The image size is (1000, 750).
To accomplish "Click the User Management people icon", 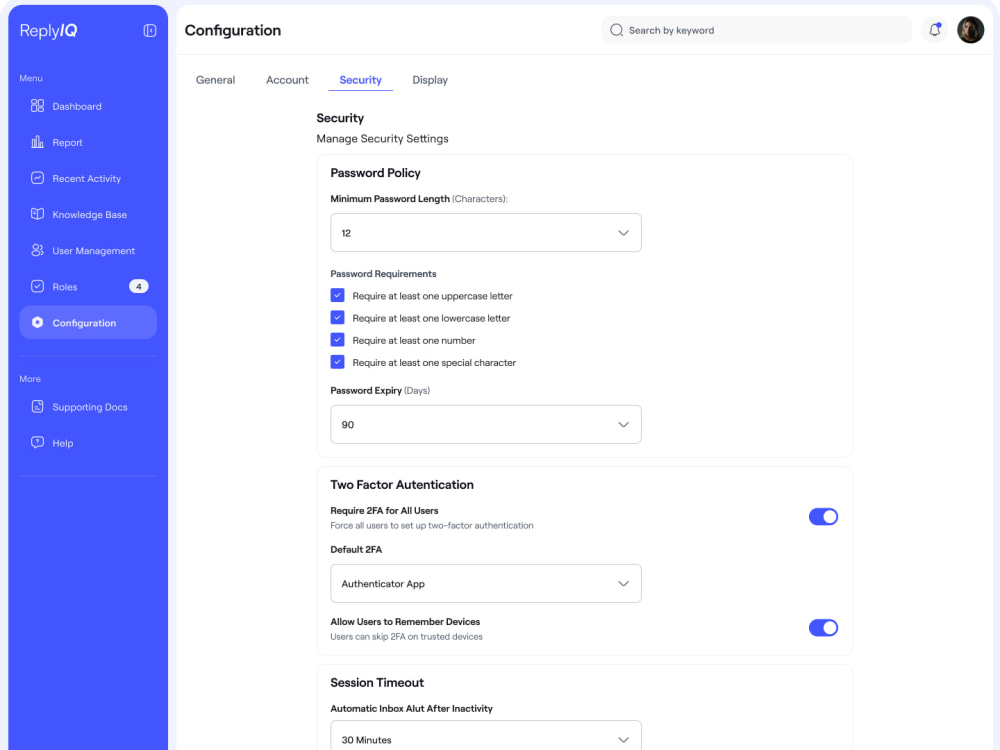I will click(38, 250).
